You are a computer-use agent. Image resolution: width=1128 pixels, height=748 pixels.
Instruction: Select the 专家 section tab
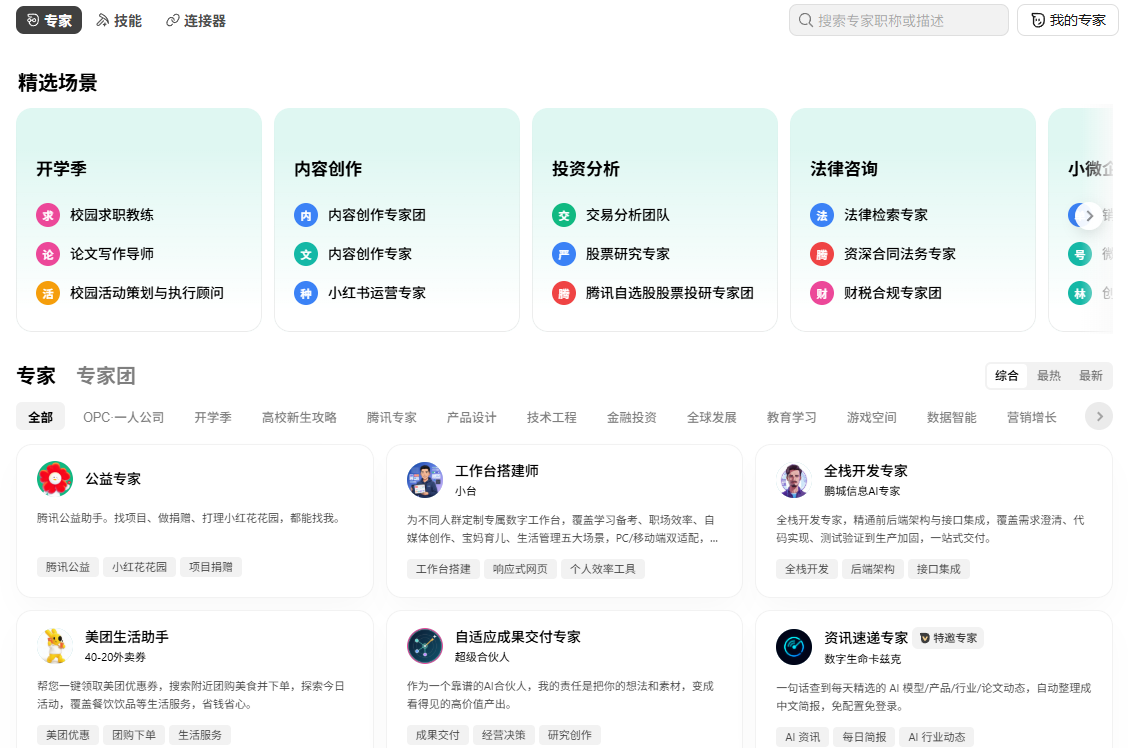pyautogui.click(x=36, y=375)
